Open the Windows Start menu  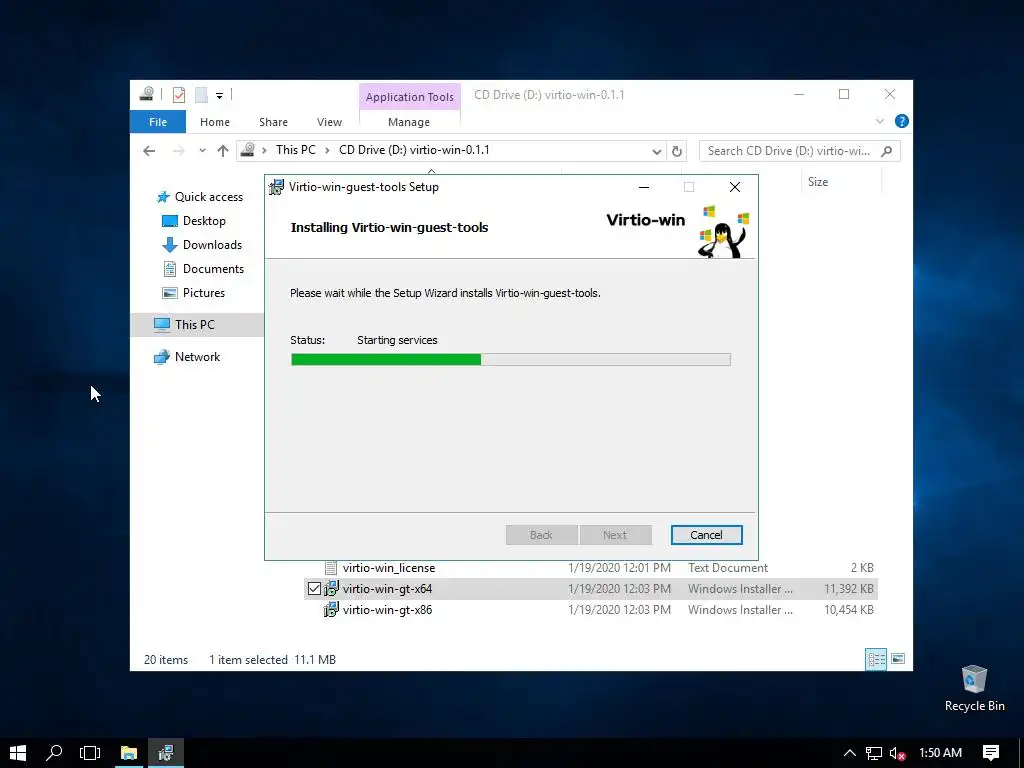(x=18, y=753)
